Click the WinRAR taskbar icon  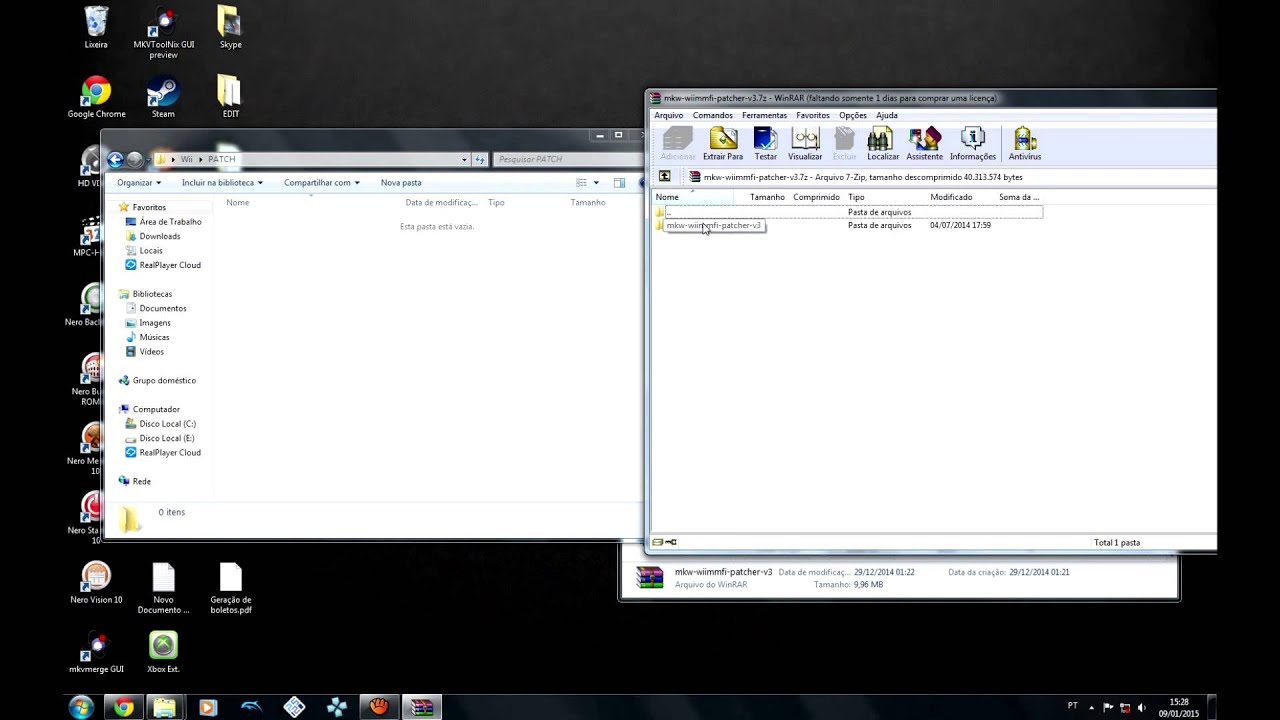422,707
